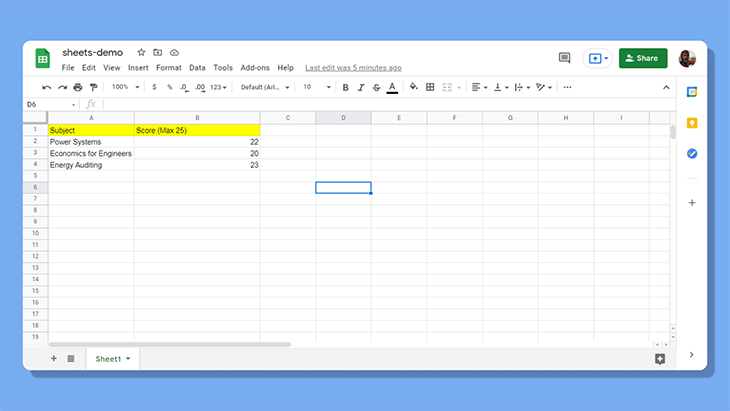Click the horizontal scrollbar thumb

[169, 344]
